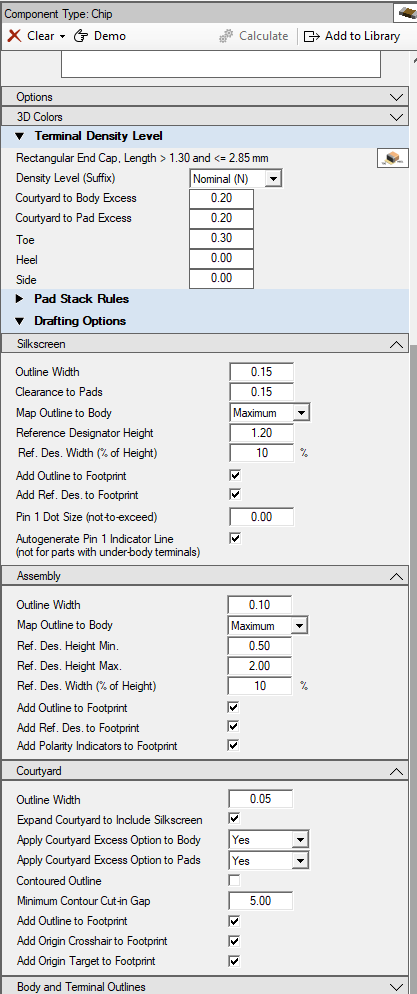Collapse the Silkscreen section chevron

tap(397, 344)
